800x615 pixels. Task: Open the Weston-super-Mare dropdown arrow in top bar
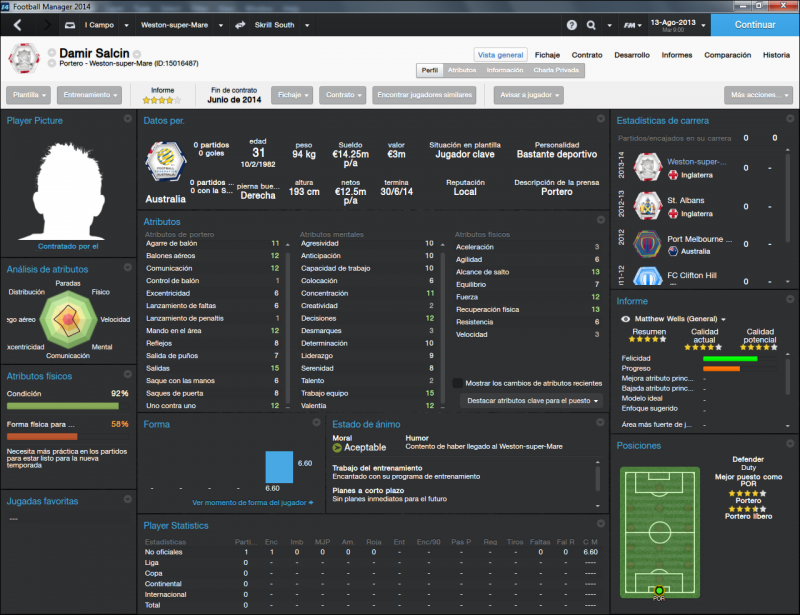click(221, 25)
